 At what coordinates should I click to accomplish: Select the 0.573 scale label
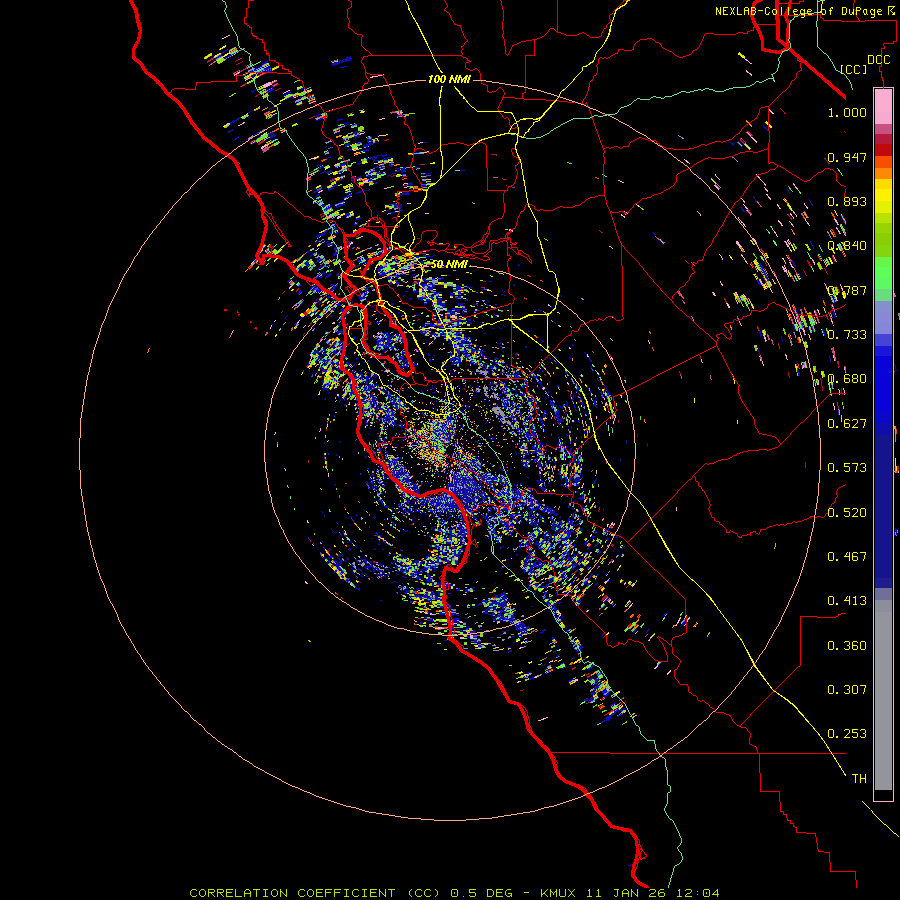point(847,468)
